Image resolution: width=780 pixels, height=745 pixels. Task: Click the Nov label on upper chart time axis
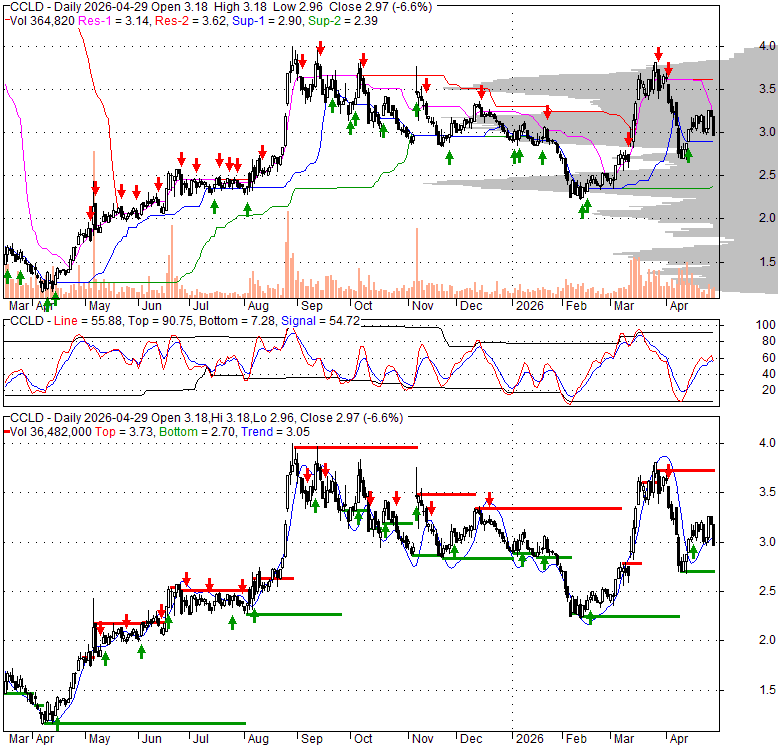[x=422, y=305]
